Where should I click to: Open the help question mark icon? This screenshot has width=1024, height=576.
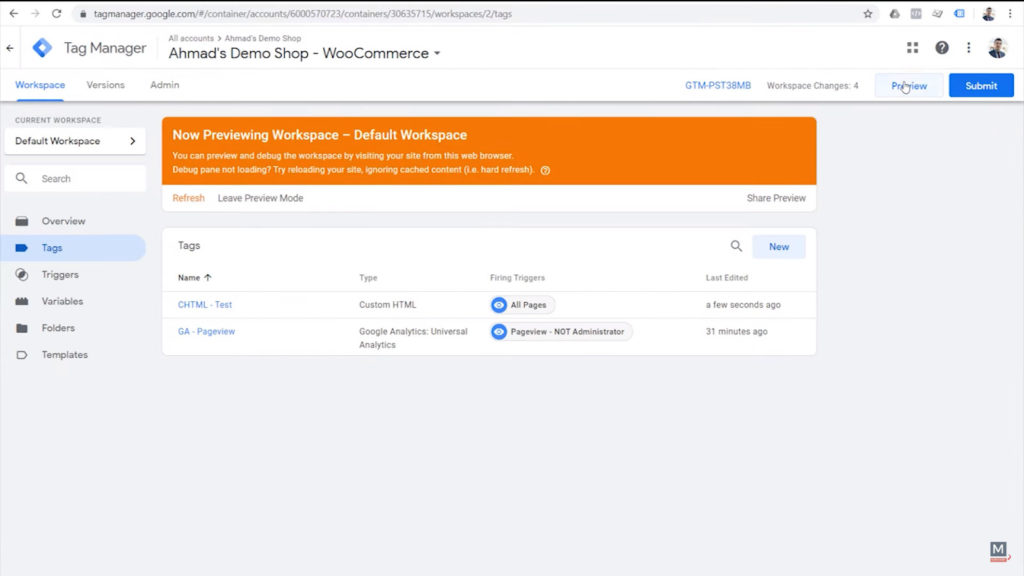(941, 48)
